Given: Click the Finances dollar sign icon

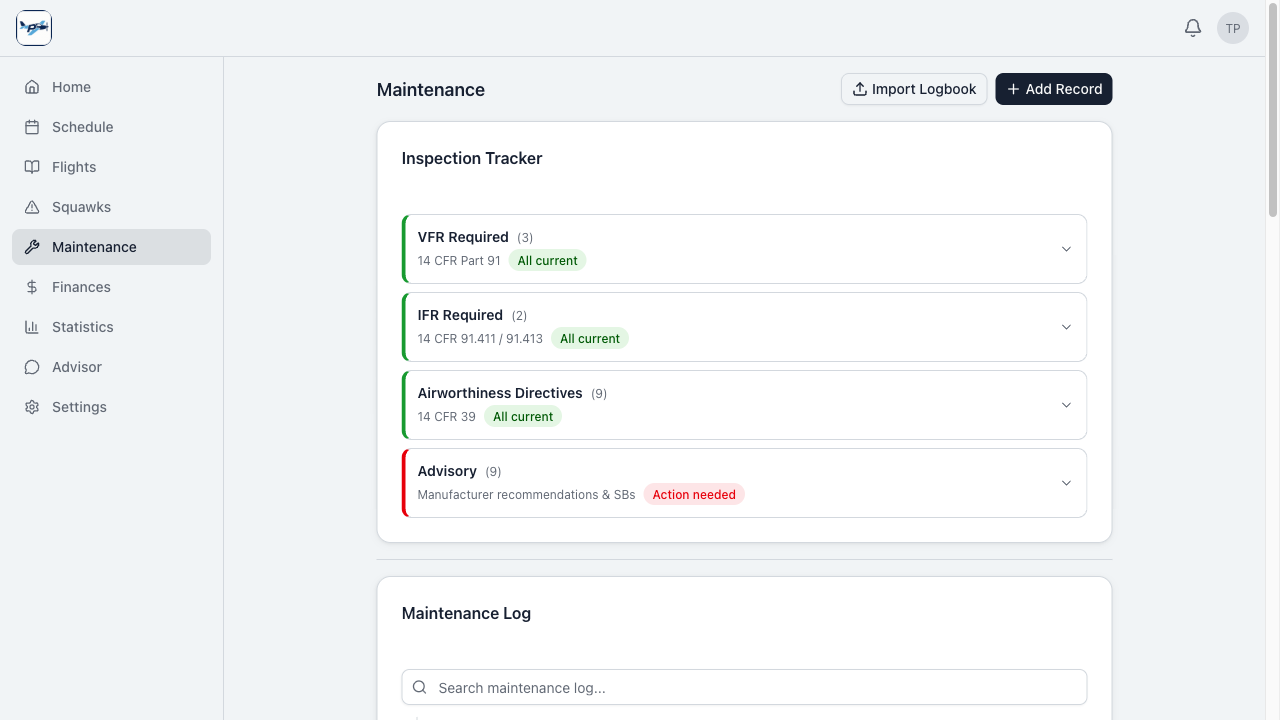Looking at the screenshot, I should [31, 287].
